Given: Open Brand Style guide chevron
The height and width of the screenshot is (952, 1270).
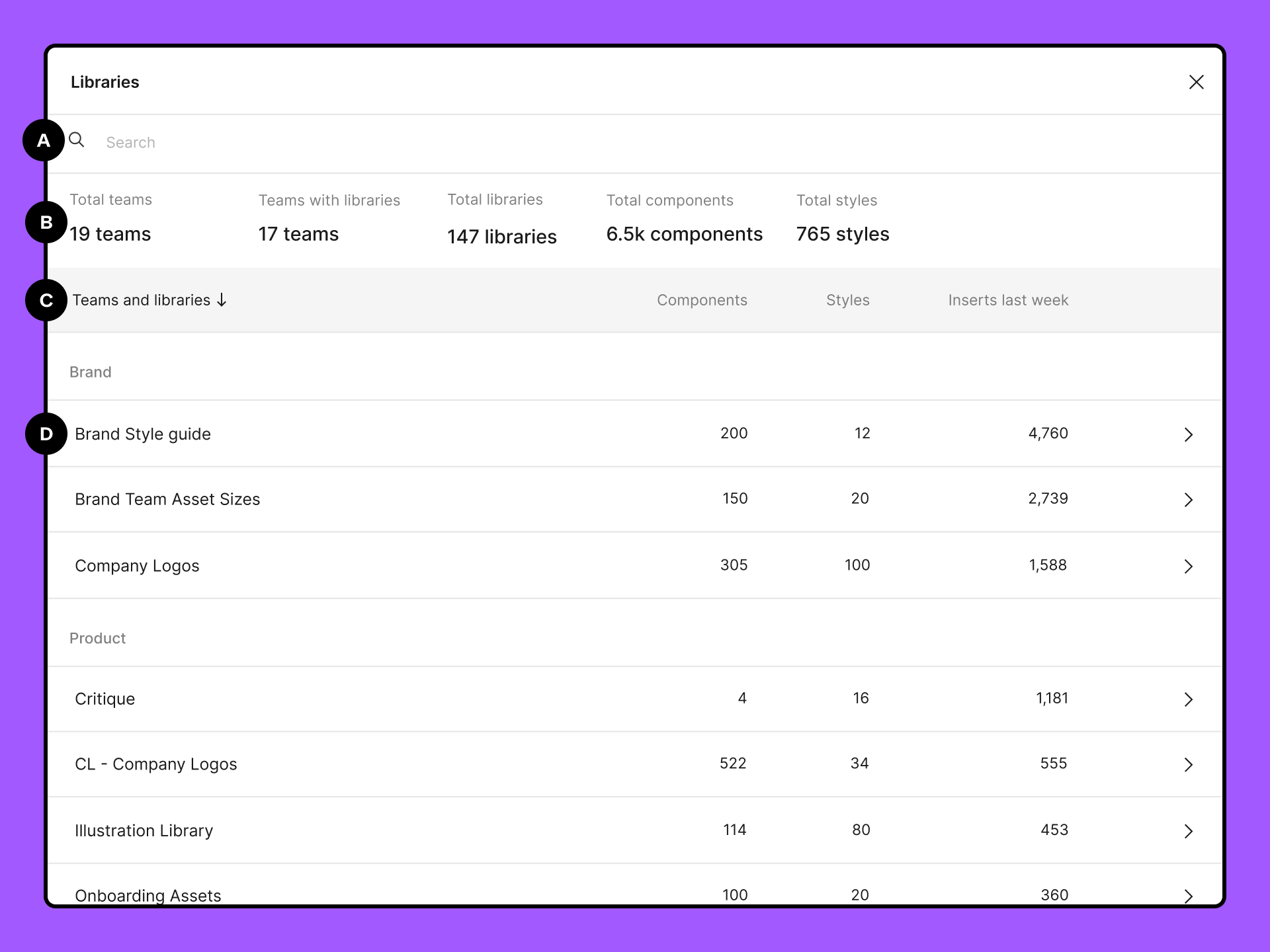Looking at the screenshot, I should click(x=1188, y=434).
